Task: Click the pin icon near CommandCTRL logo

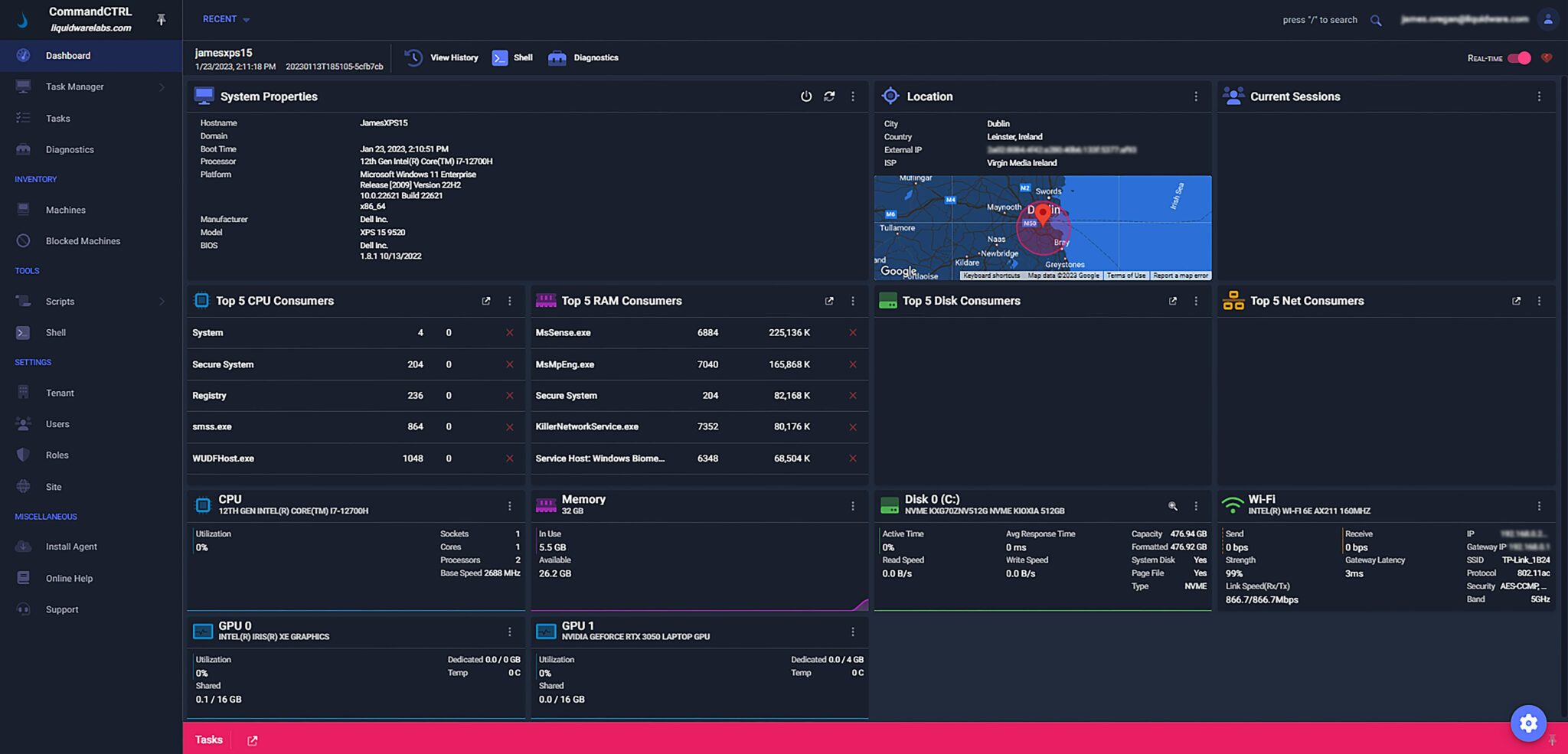Action: tap(162, 20)
